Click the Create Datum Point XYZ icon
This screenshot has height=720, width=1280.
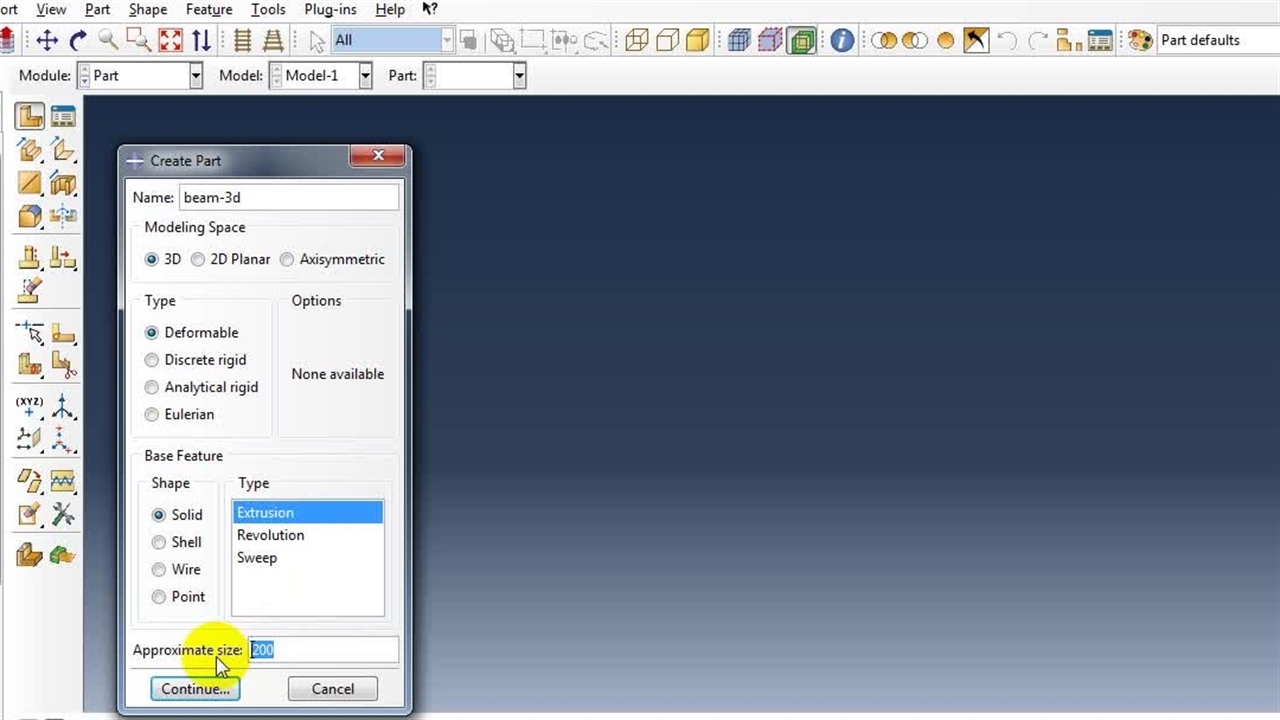(30, 406)
